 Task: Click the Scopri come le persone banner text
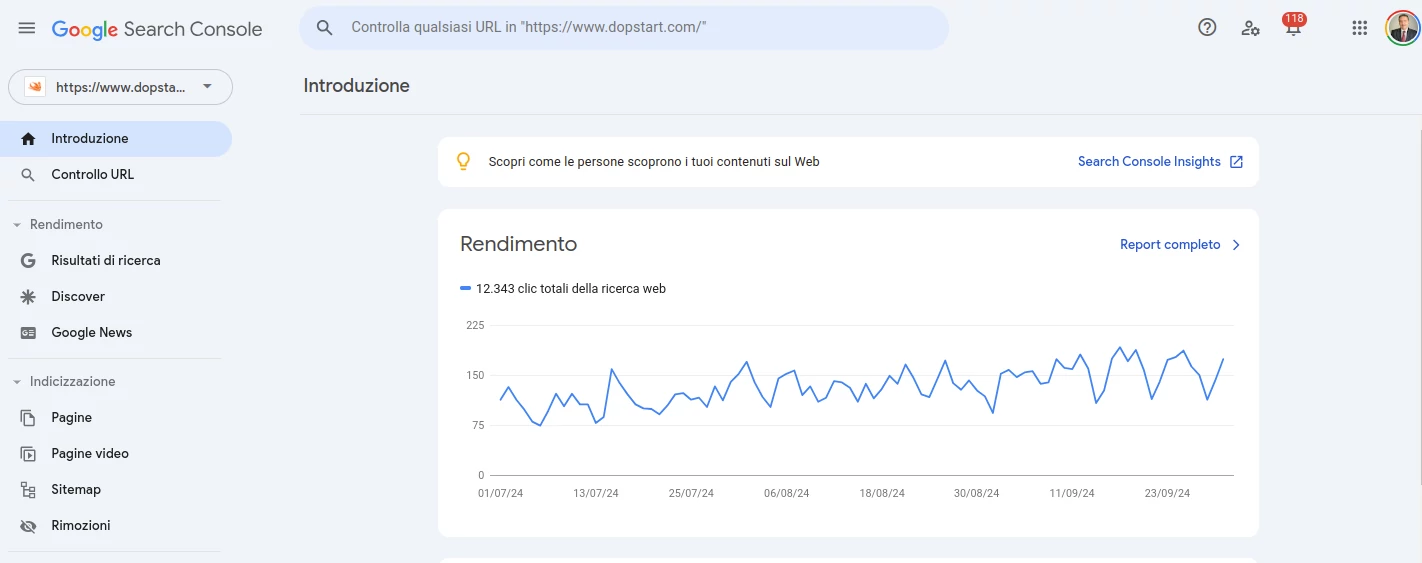point(654,162)
